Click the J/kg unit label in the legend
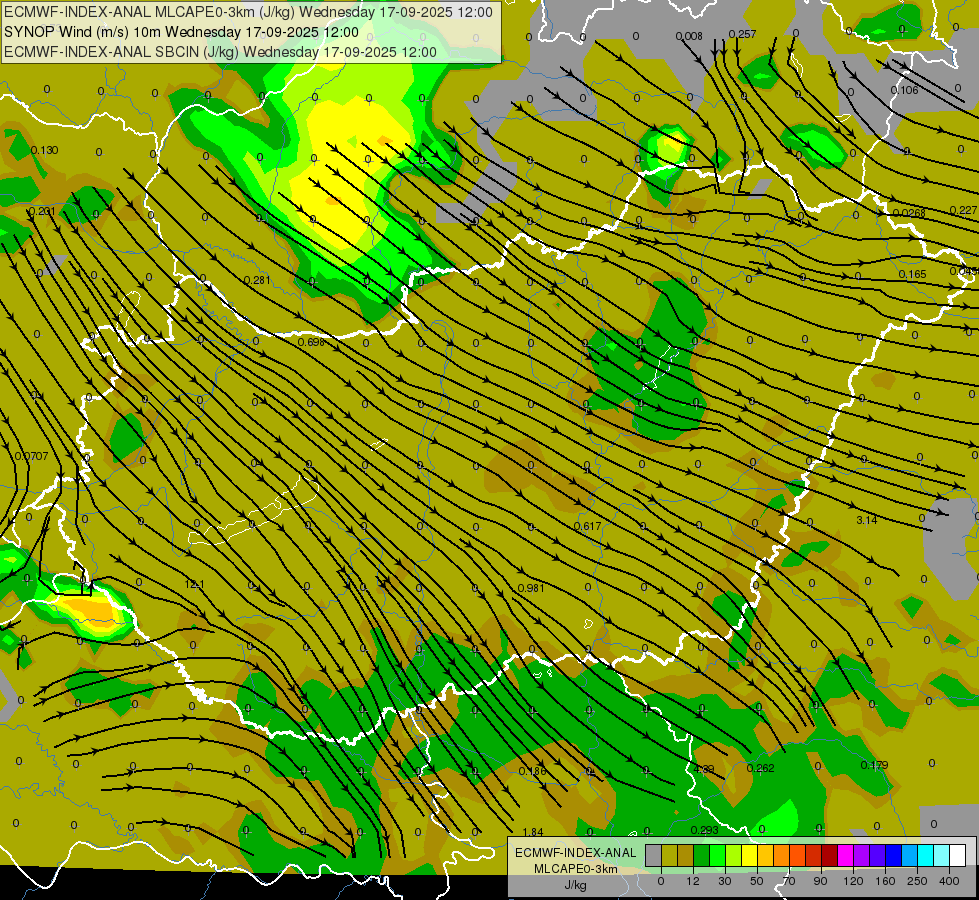The height and width of the screenshot is (900, 979). coord(575,885)
